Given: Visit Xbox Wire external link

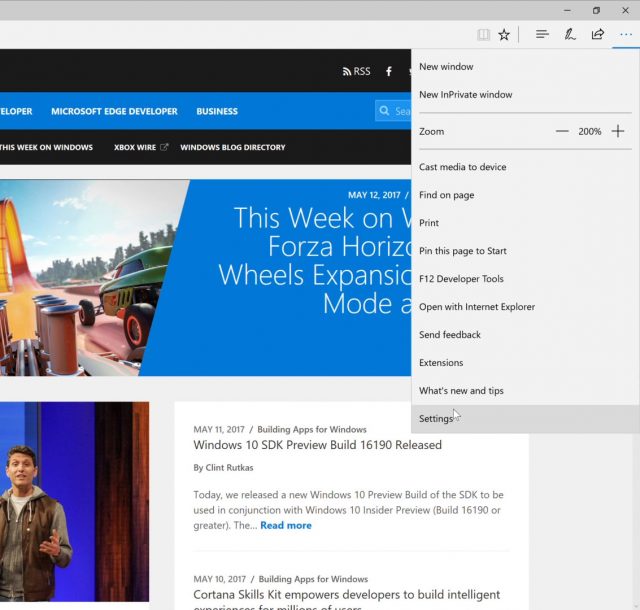Looking at the screenshot, I should (141, 147).
